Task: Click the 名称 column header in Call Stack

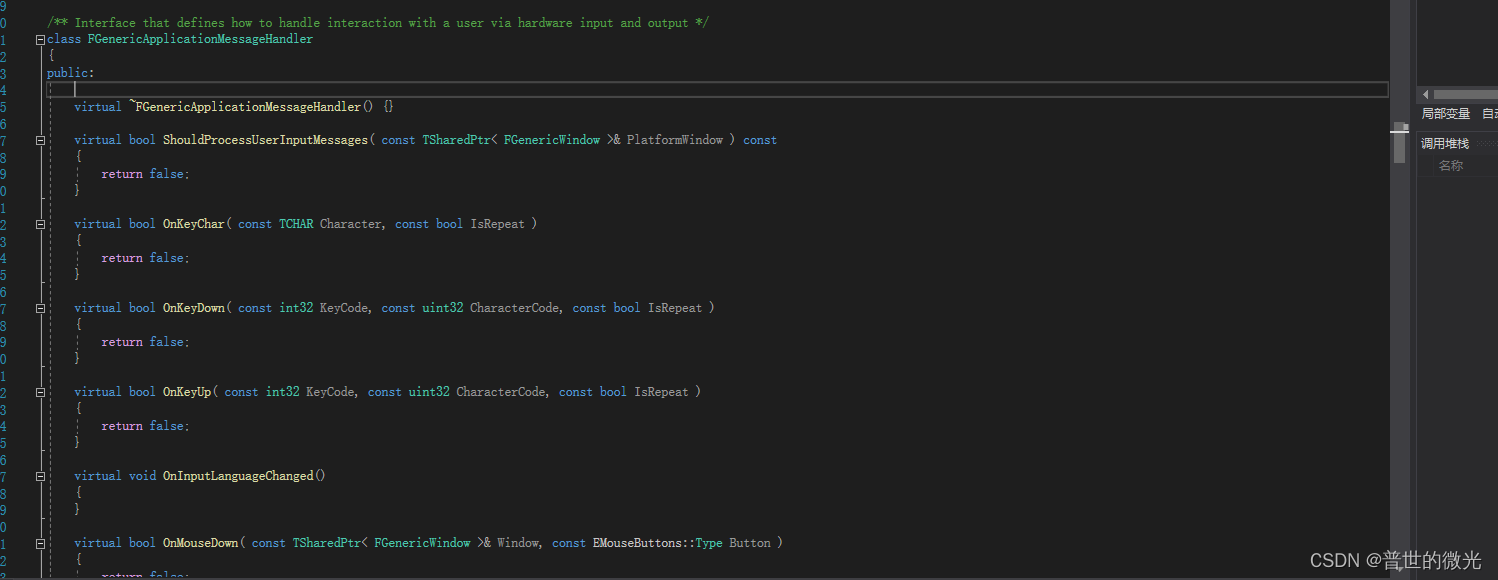Action: click(x=1451, y=165)
